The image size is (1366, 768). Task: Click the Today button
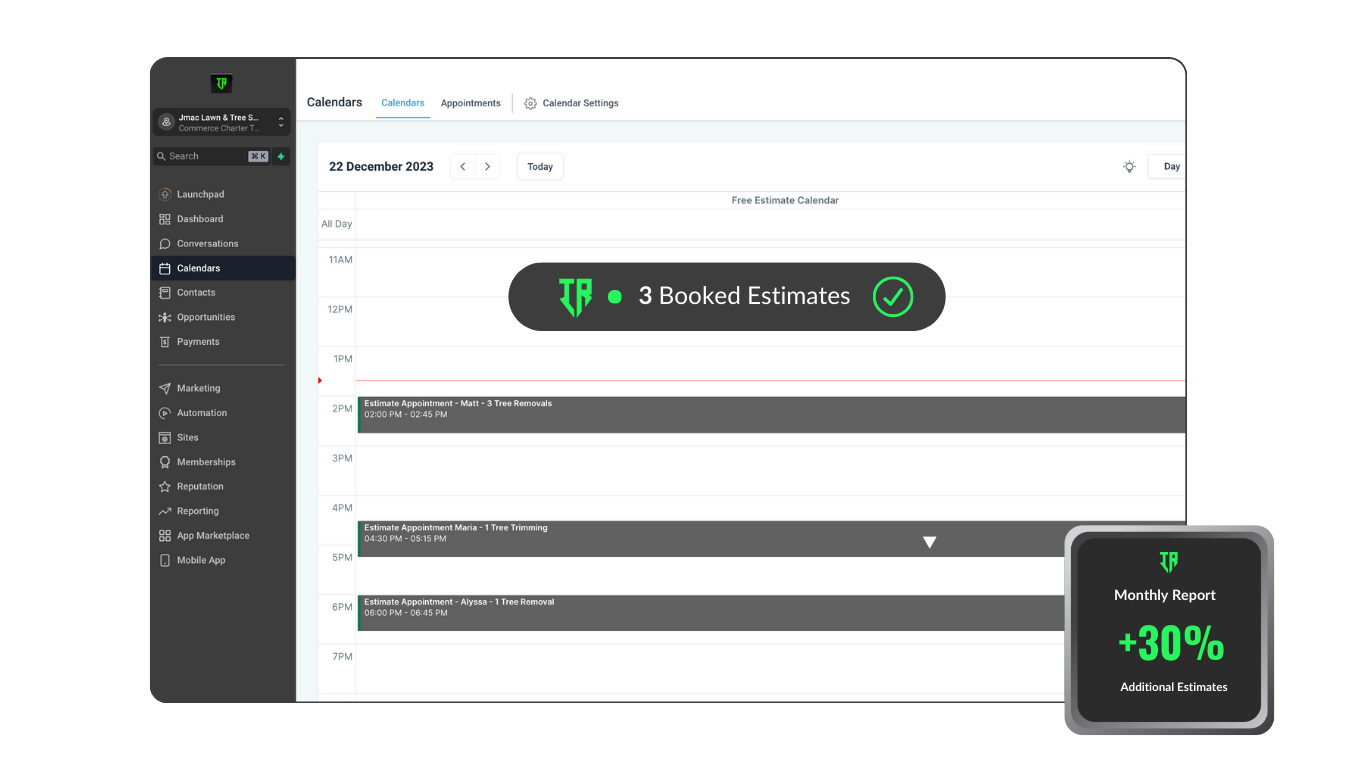pyautogui.click(x=540, y=167)
